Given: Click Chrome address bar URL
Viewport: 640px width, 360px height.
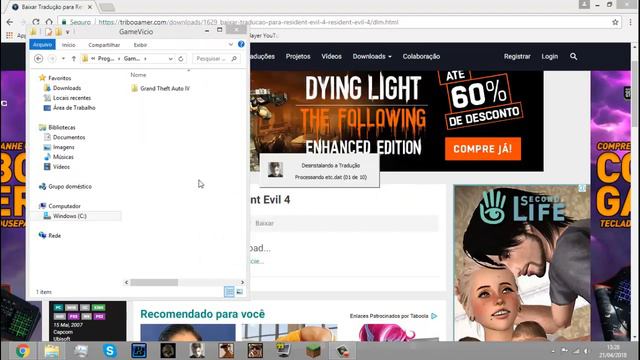Looking at the screenshot, I should (x=248, y=22).
